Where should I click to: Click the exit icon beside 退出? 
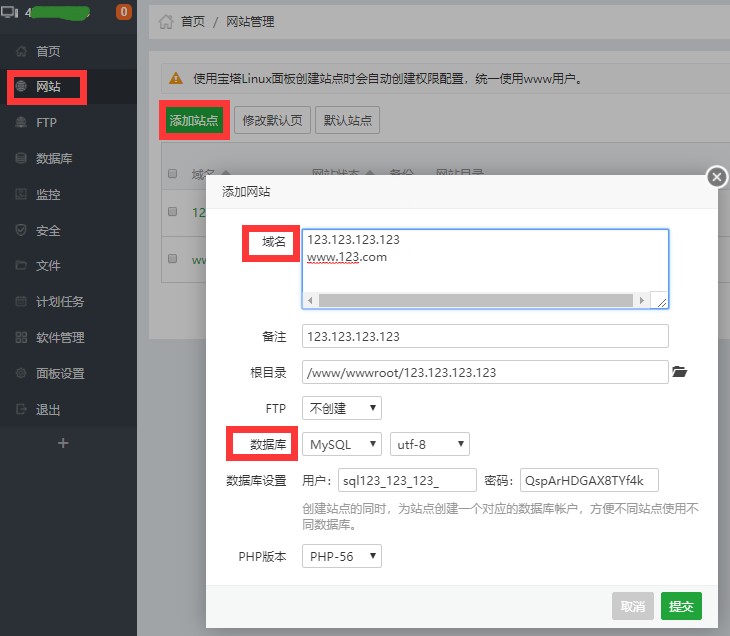(x=21, y=409)
